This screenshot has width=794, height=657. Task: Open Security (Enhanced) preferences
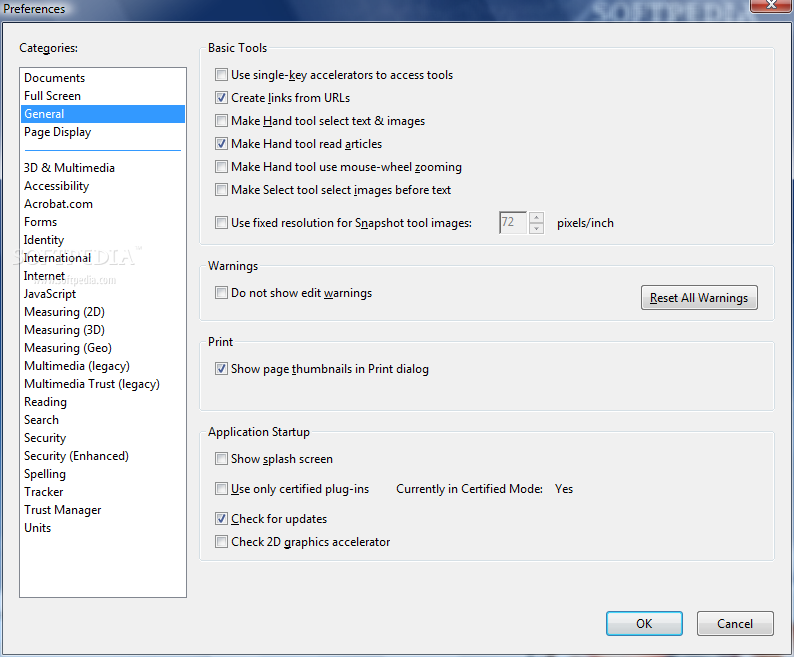coord(103,456)
